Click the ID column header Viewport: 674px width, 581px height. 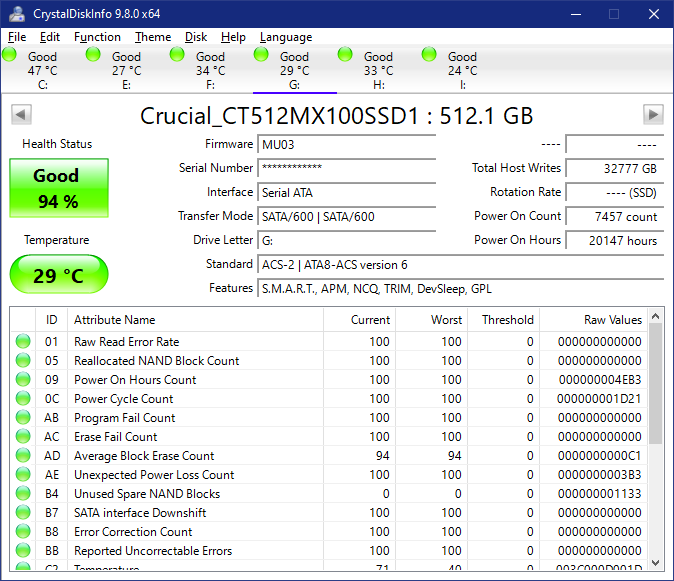[x=52, y=320]
